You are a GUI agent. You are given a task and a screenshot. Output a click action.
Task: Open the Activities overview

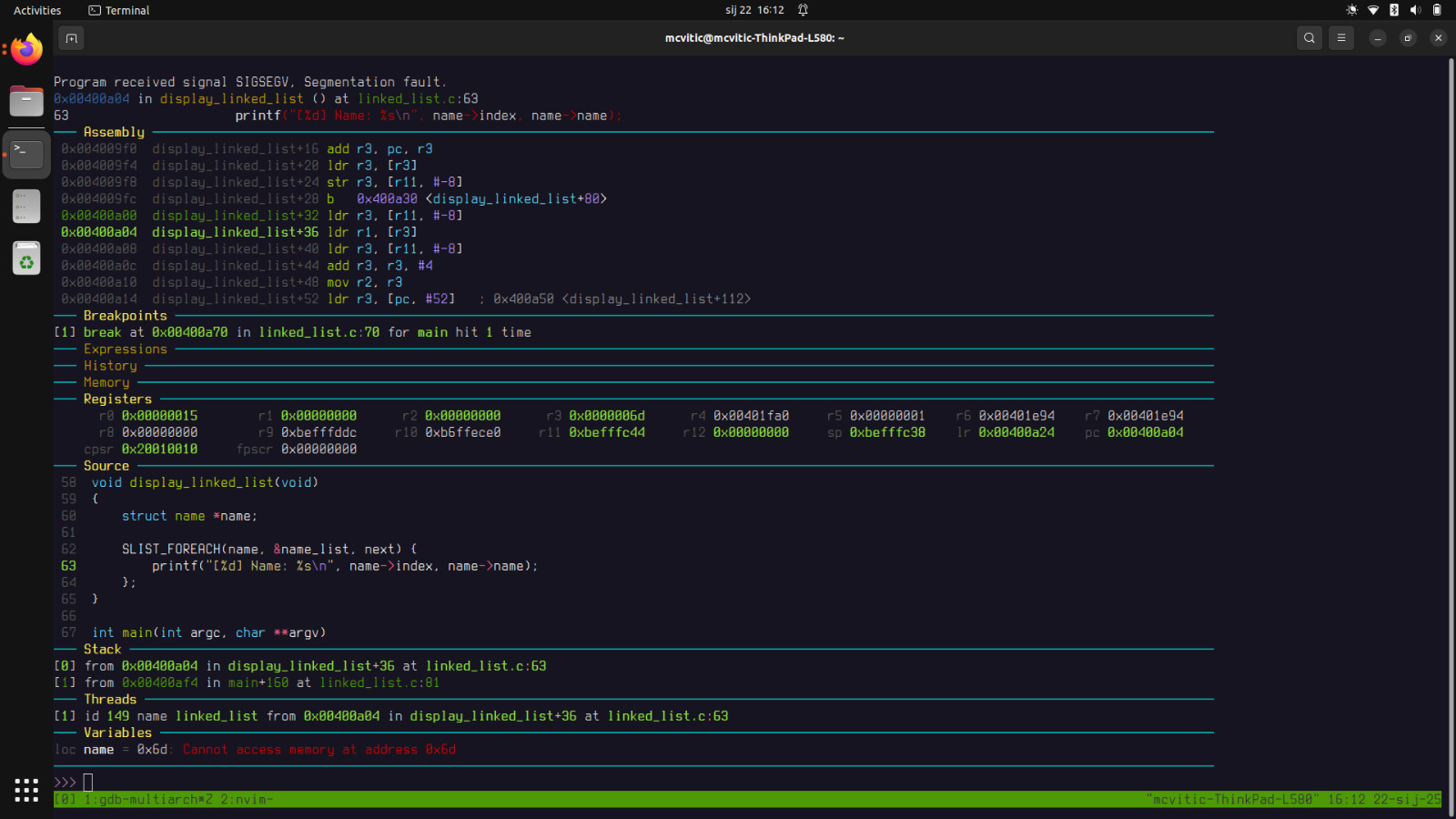(37, 10)
